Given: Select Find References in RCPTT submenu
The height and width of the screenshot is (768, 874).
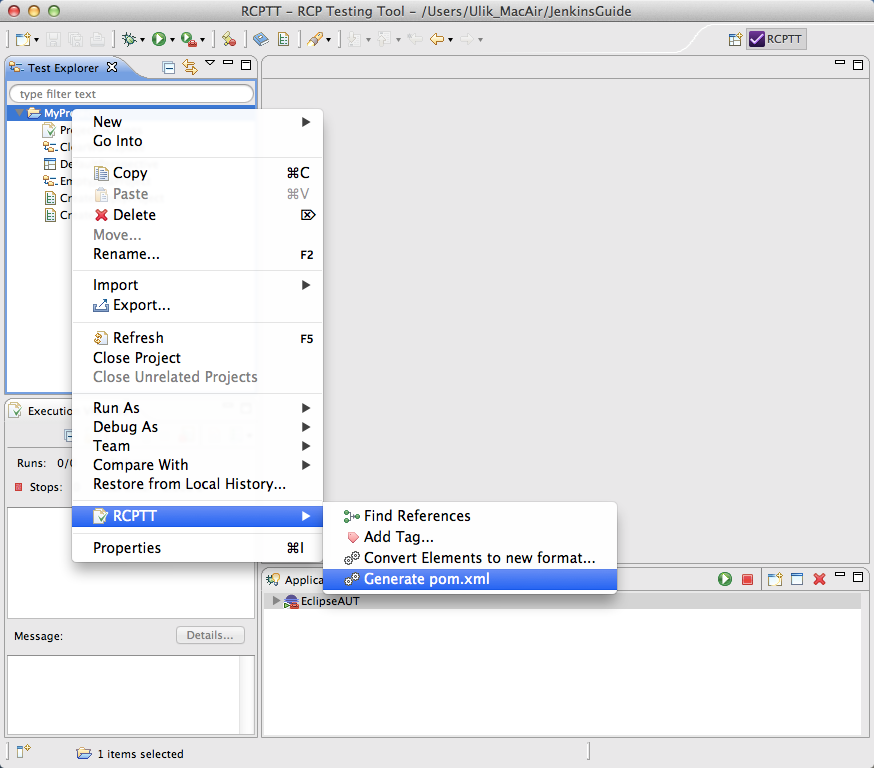Looking at the screenshot, I should (x=470, y=516).
